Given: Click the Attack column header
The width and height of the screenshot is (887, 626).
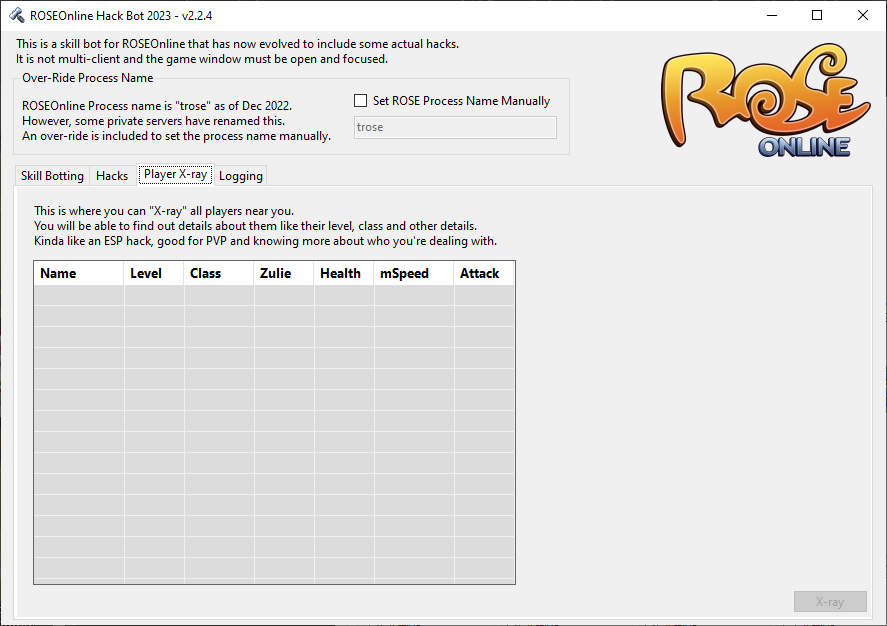Looking at the screenshot, I should [484, 273].
